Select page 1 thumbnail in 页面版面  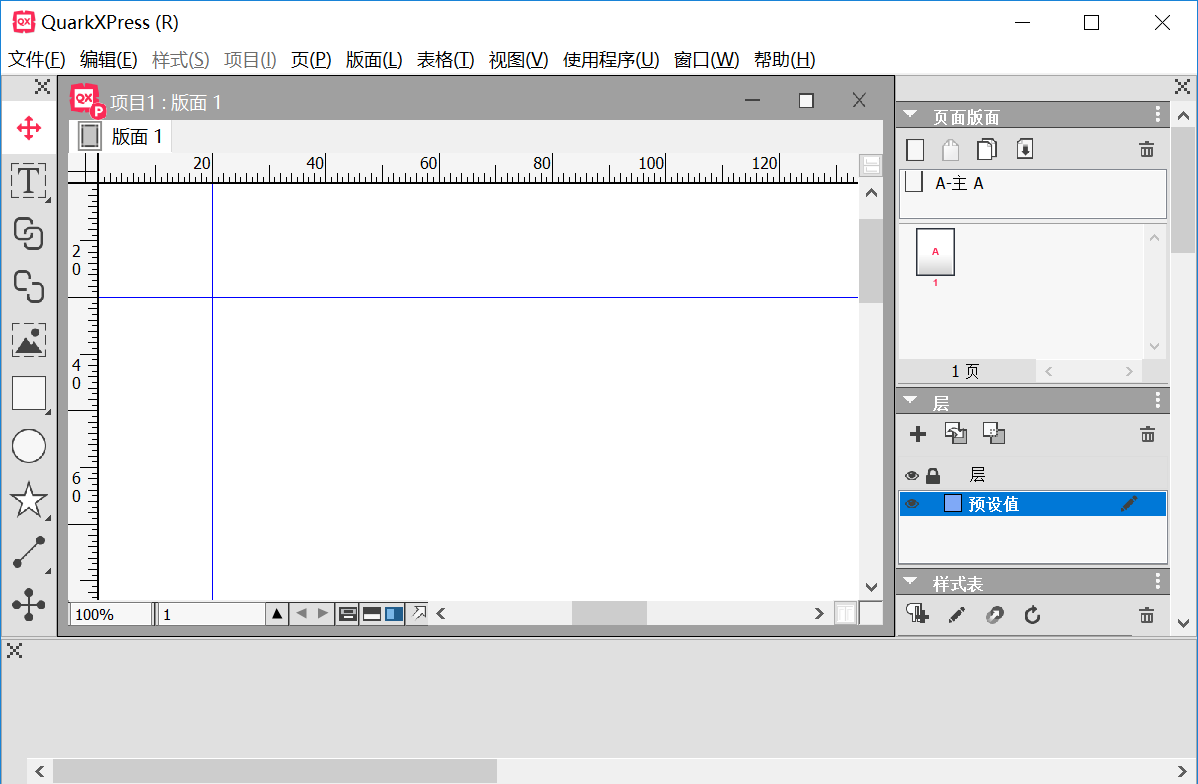click(935, 252)
